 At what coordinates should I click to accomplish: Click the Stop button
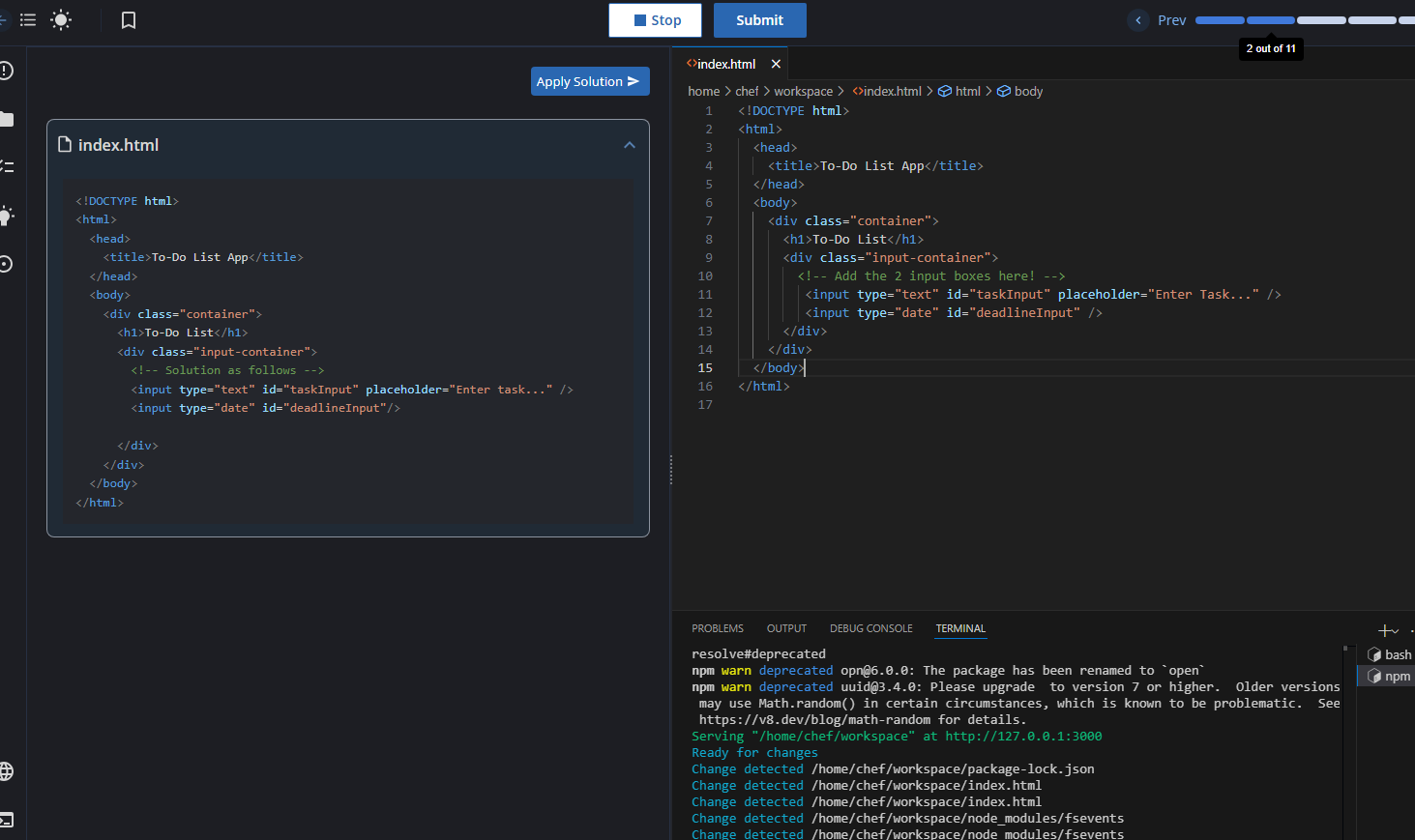tap(658, 20)
